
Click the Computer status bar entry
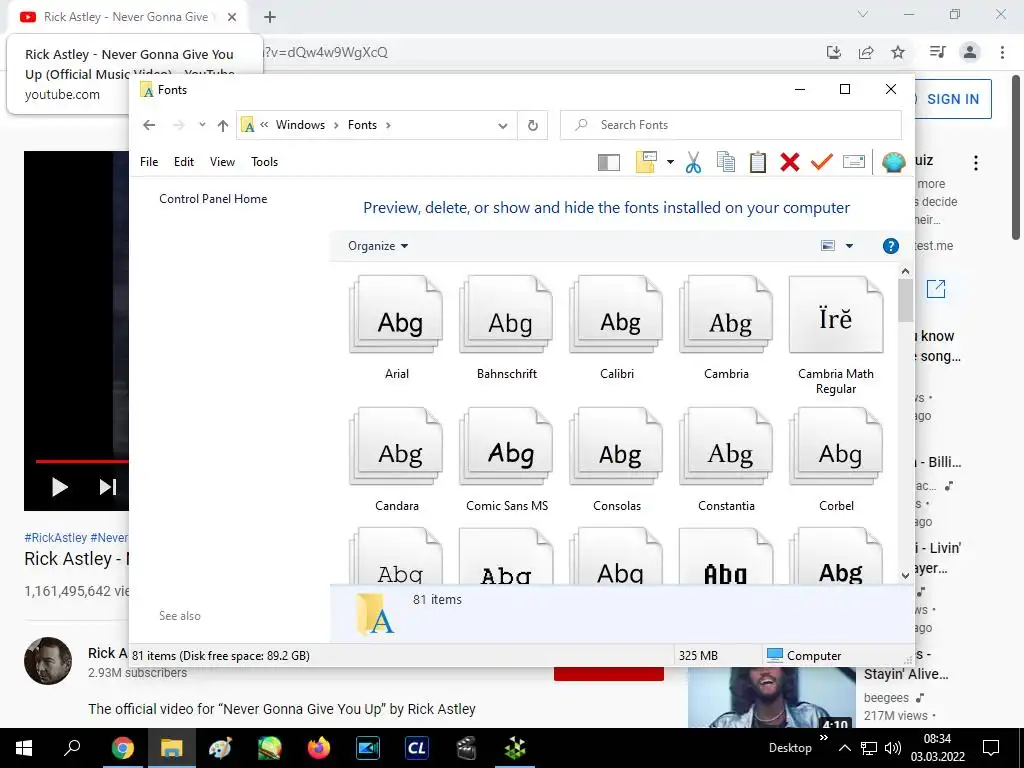click(804, 655)
